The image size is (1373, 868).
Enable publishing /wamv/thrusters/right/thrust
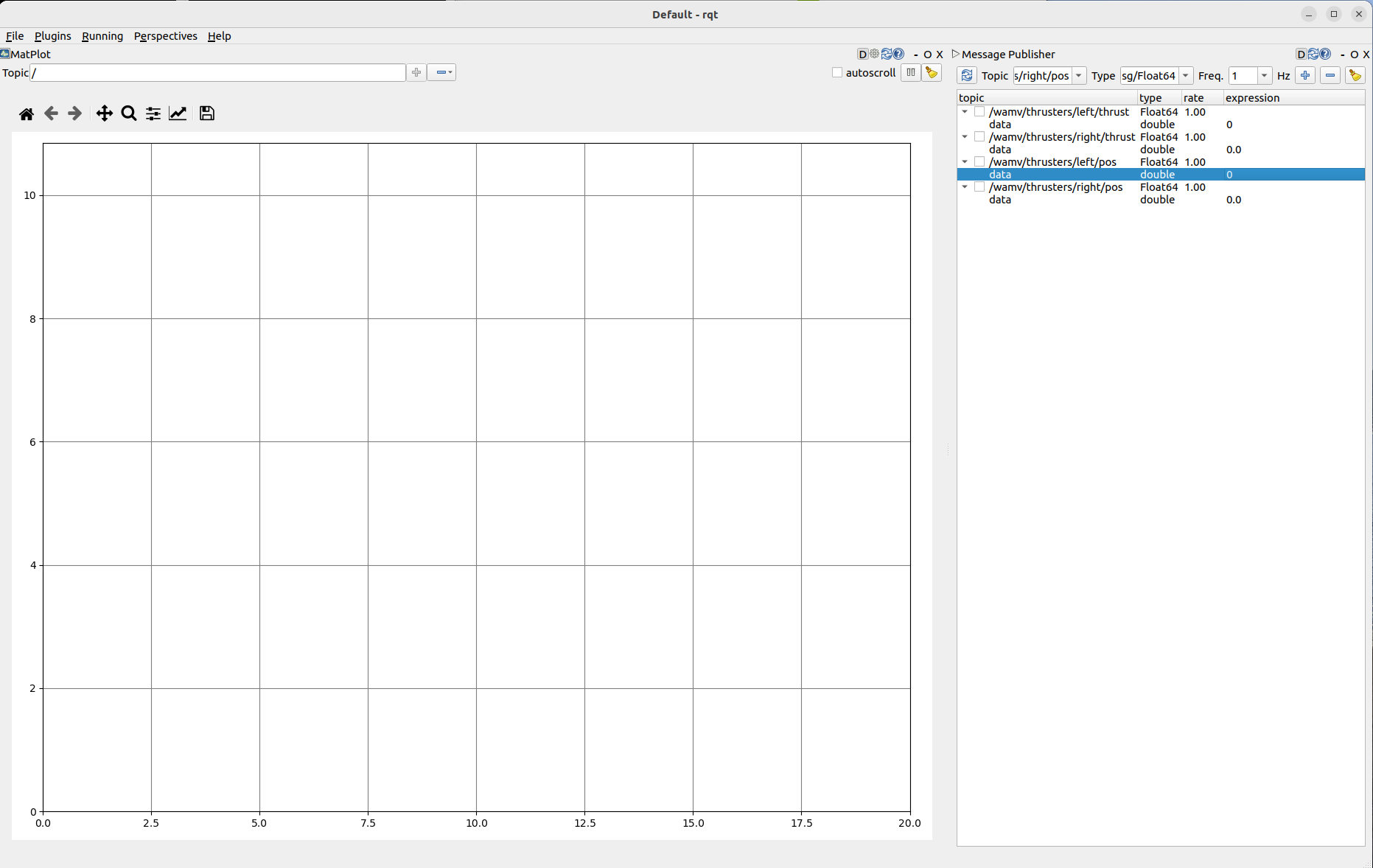979,137
